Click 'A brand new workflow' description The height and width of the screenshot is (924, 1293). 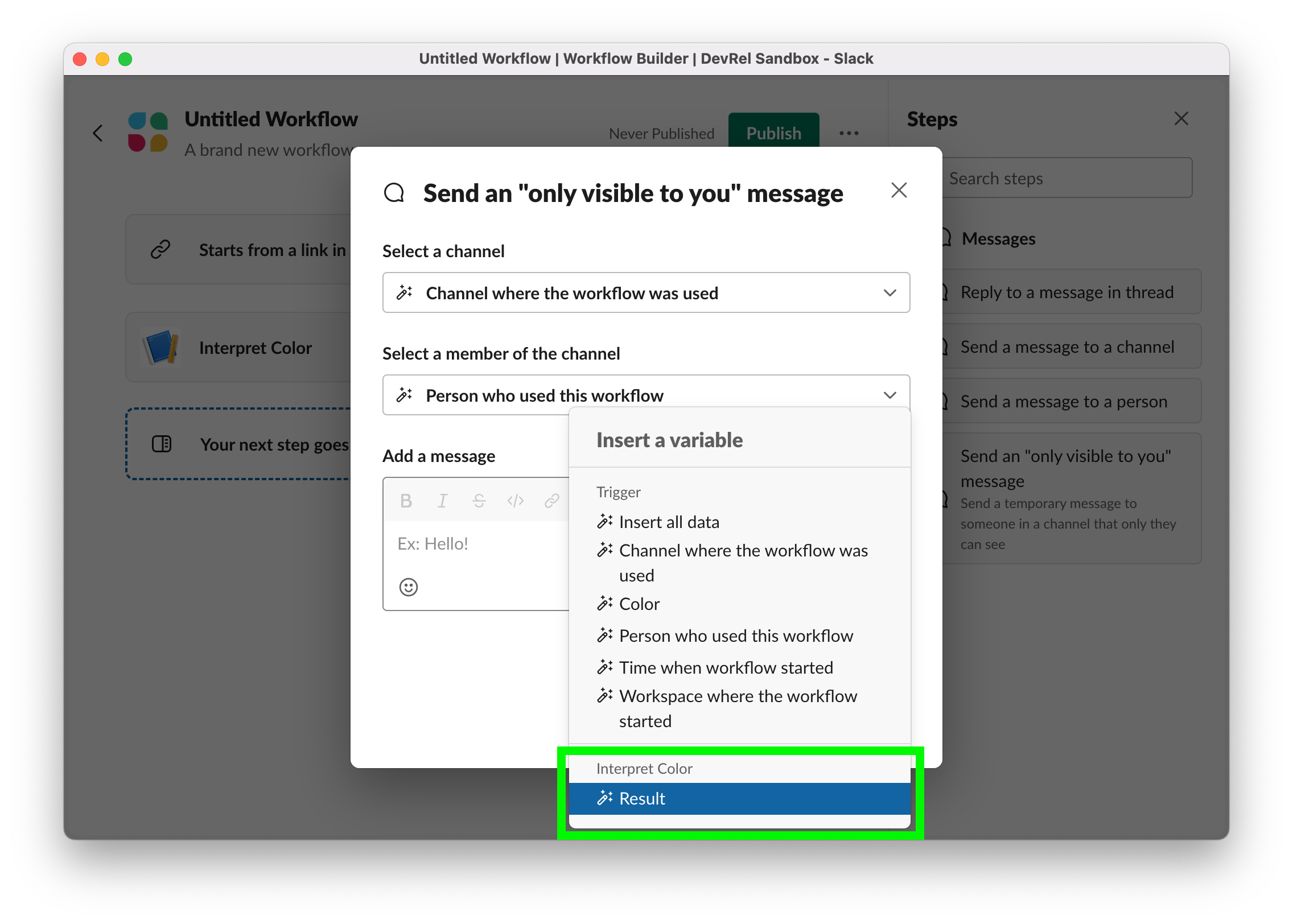(267, 150)
